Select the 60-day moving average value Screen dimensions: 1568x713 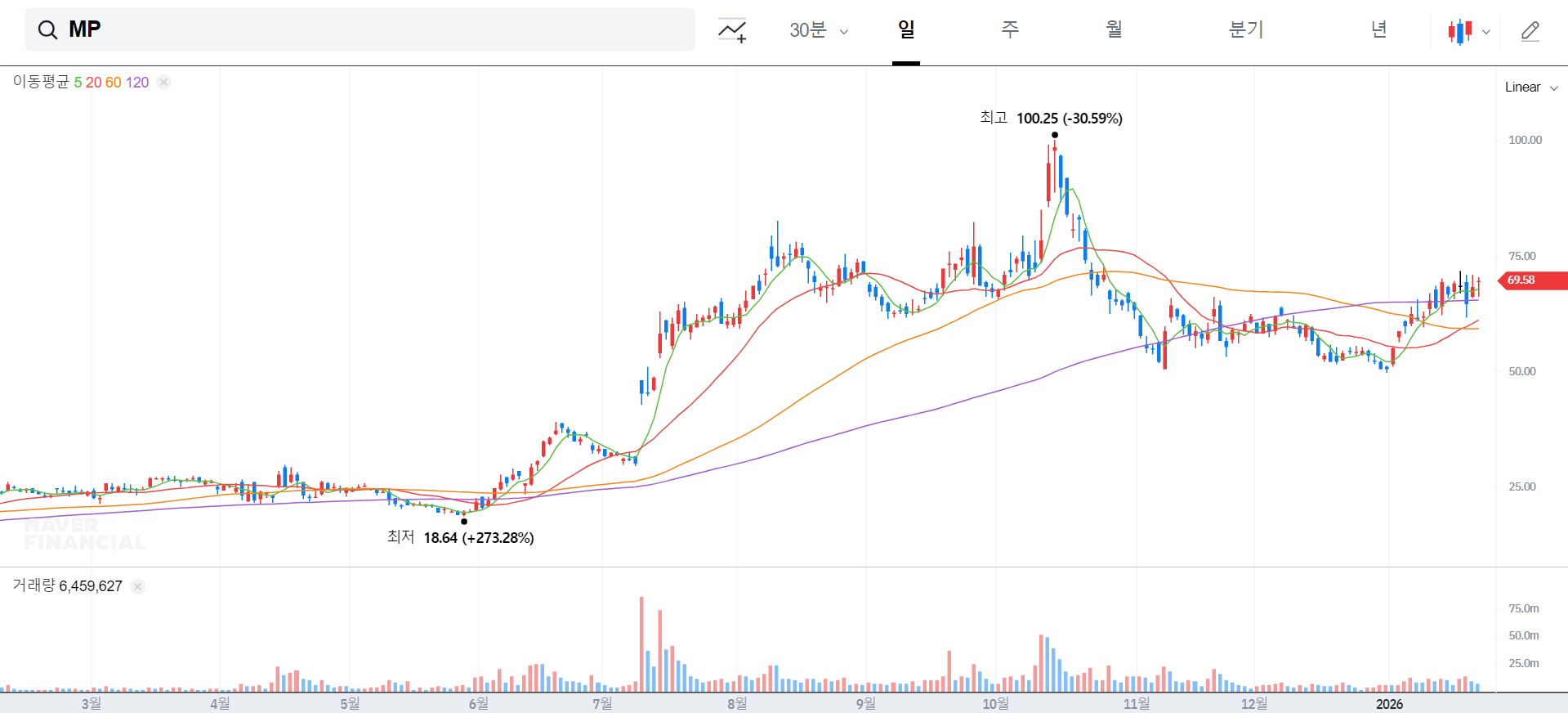pos(114,83)
